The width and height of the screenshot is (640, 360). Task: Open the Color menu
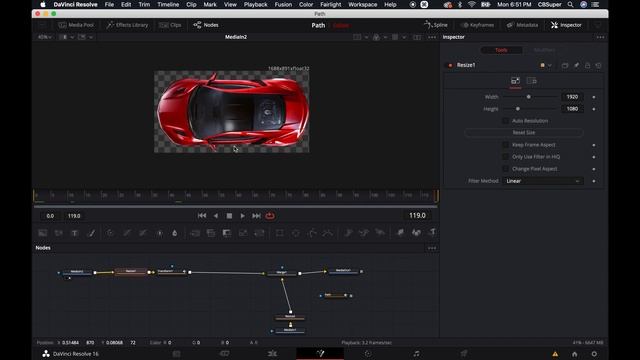(x=306, y=4)
